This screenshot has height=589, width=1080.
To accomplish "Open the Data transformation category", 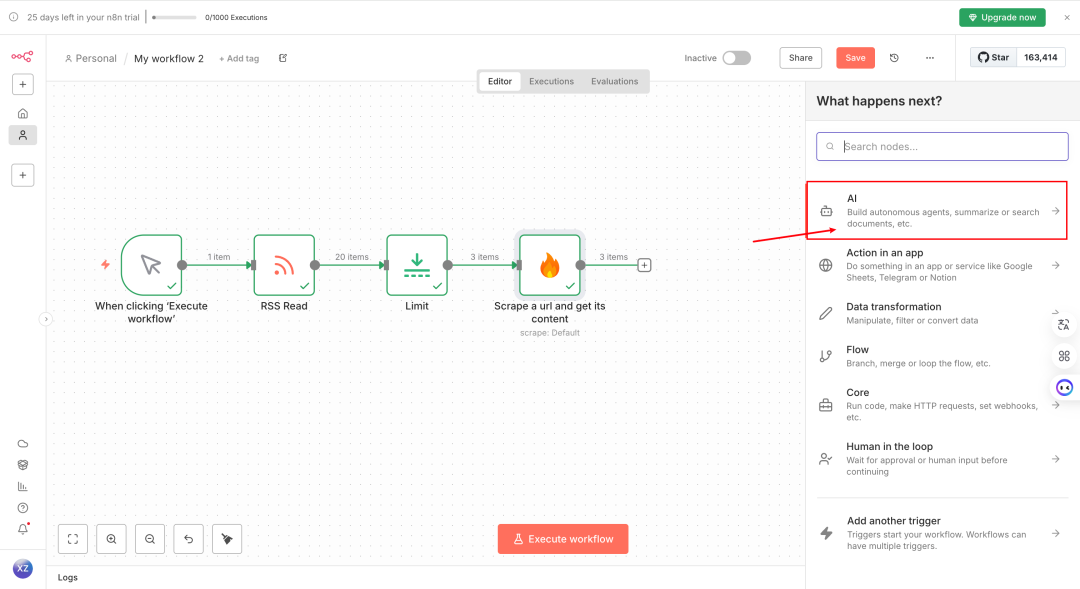I will pyautogui.click(x=942, y=313).
